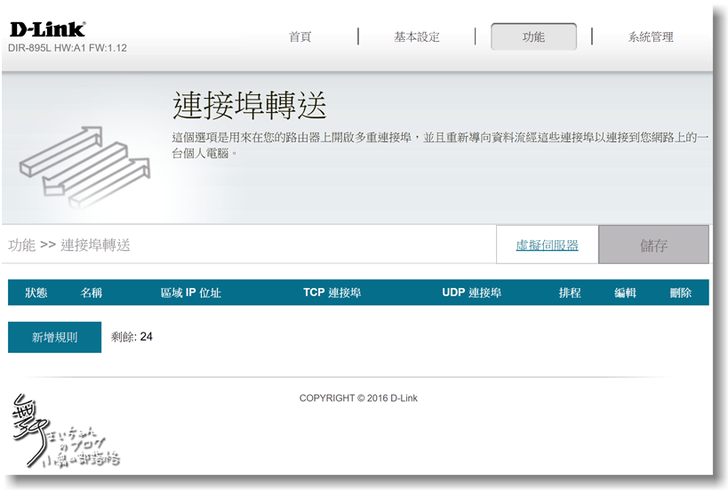Viewport: 728px width, 490px height.
Task: Click the UDP 連接埠 column header
Action: pyautogui.click(x=471, y=293)
